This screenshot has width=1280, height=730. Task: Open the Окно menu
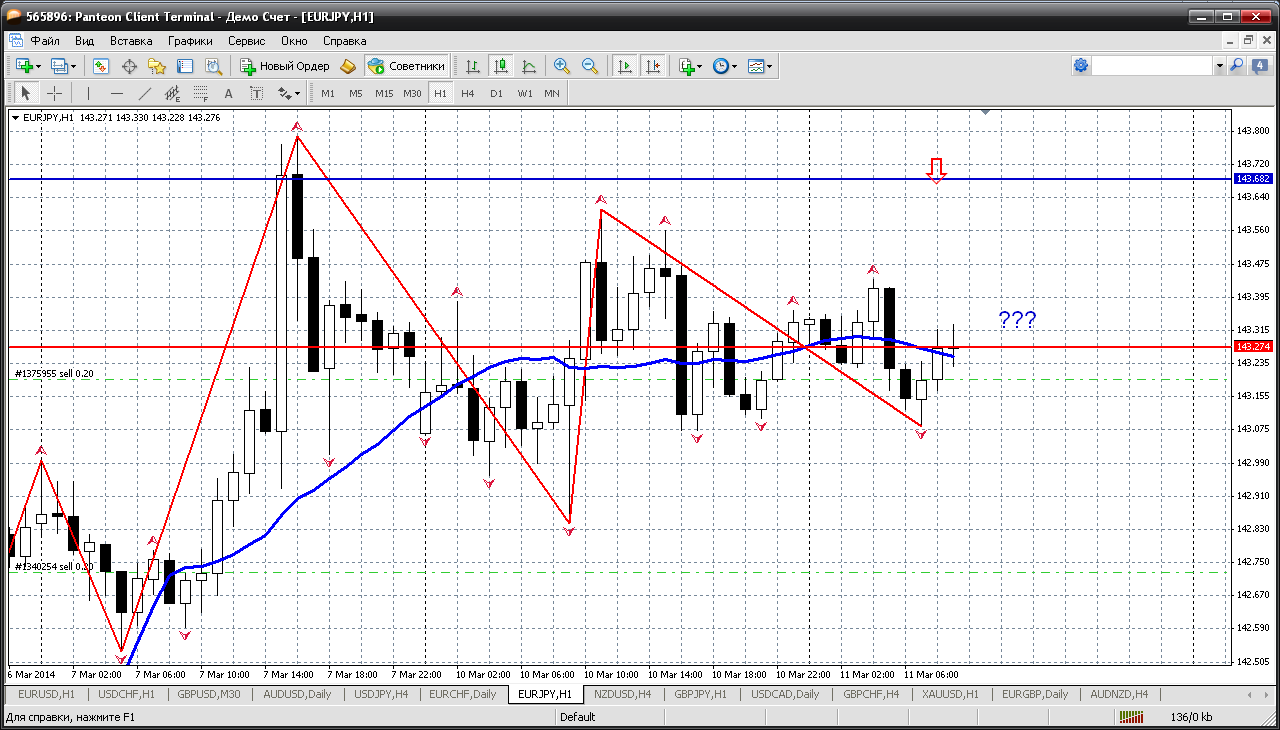point(294,41)
